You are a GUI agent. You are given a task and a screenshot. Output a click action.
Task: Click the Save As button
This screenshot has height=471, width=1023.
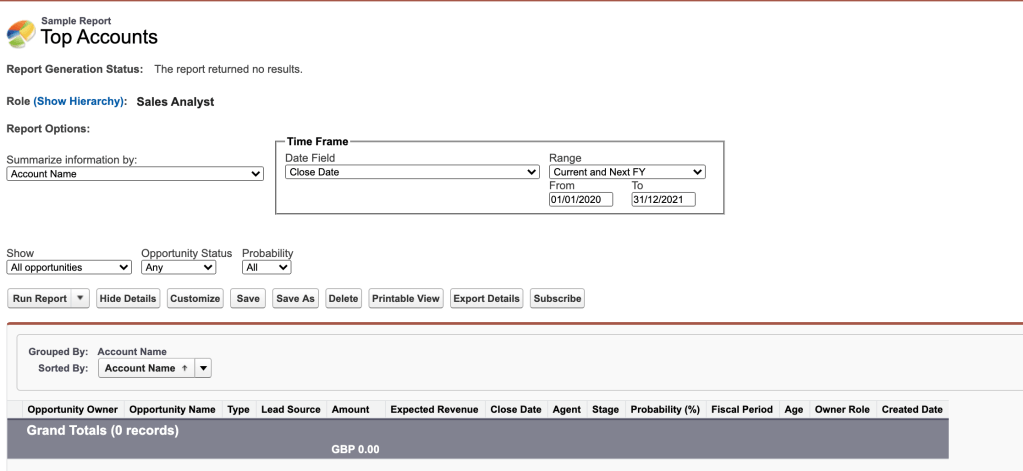tap(295, 299)
